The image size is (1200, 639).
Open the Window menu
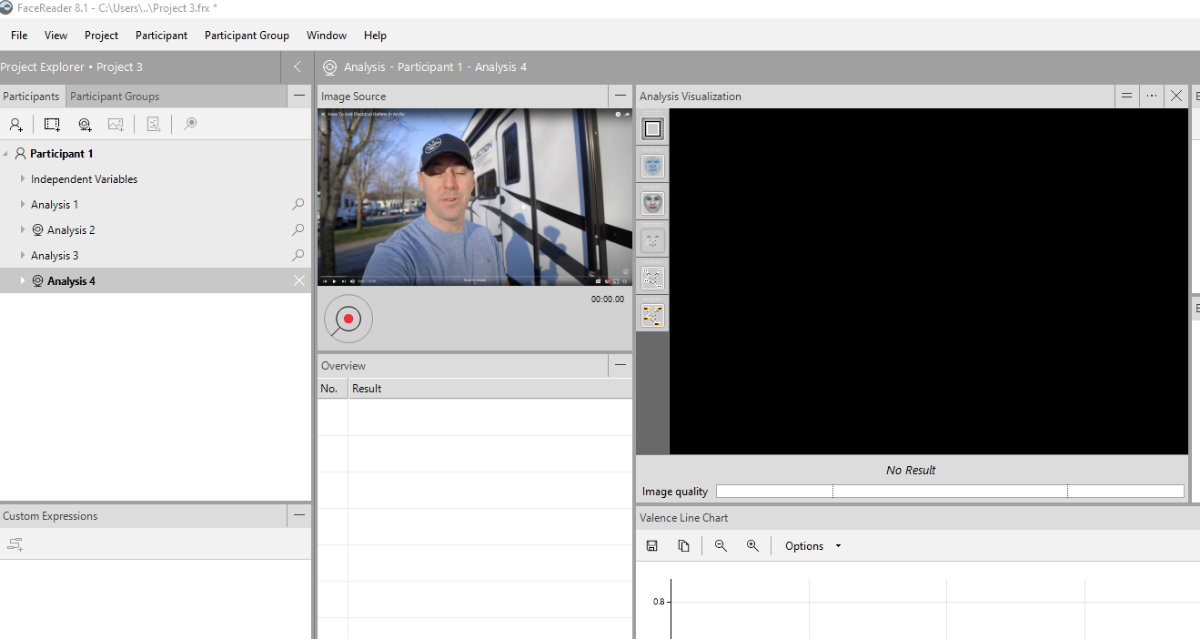326,35
